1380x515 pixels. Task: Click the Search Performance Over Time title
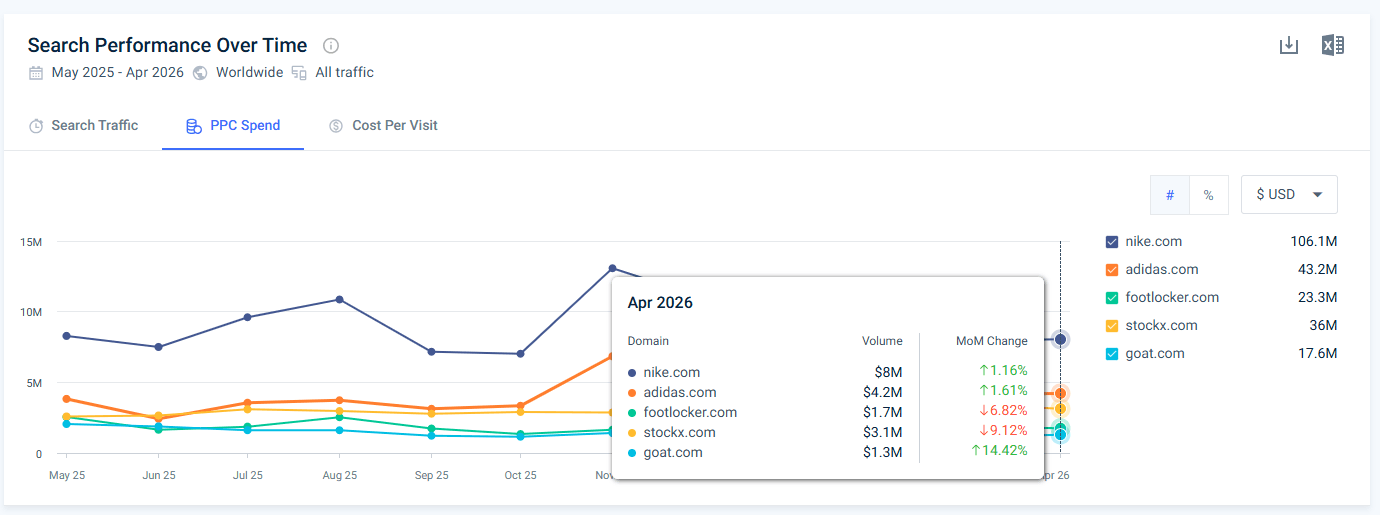[167, 46]
